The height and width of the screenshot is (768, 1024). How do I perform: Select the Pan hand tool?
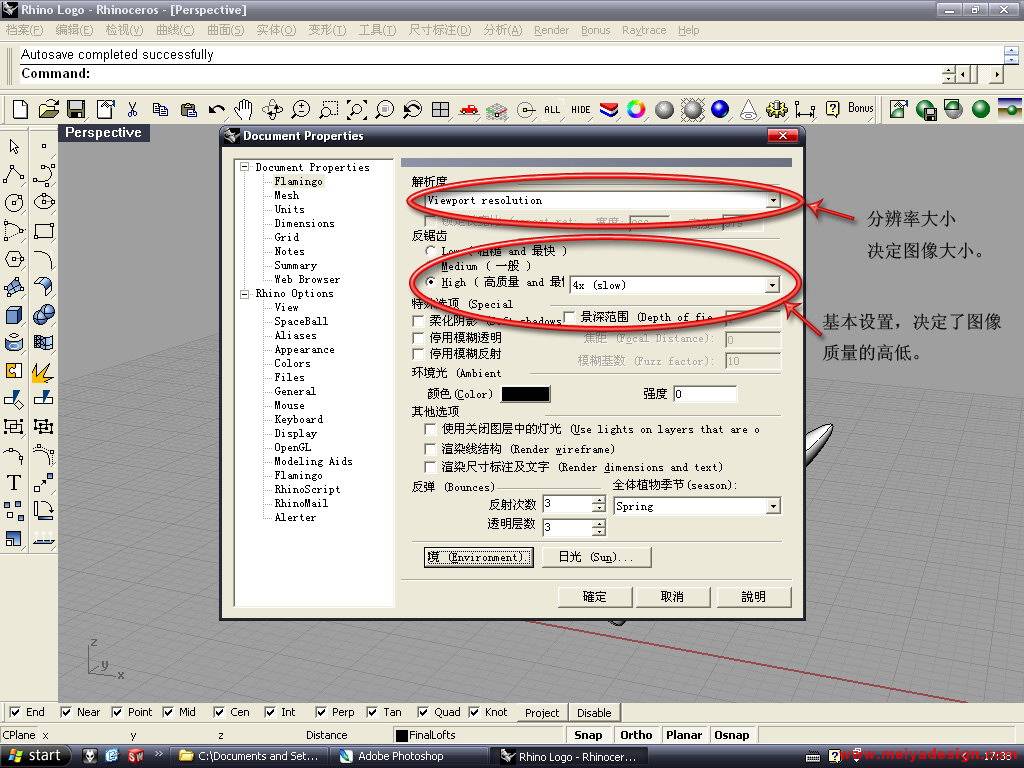pos(244,109)
